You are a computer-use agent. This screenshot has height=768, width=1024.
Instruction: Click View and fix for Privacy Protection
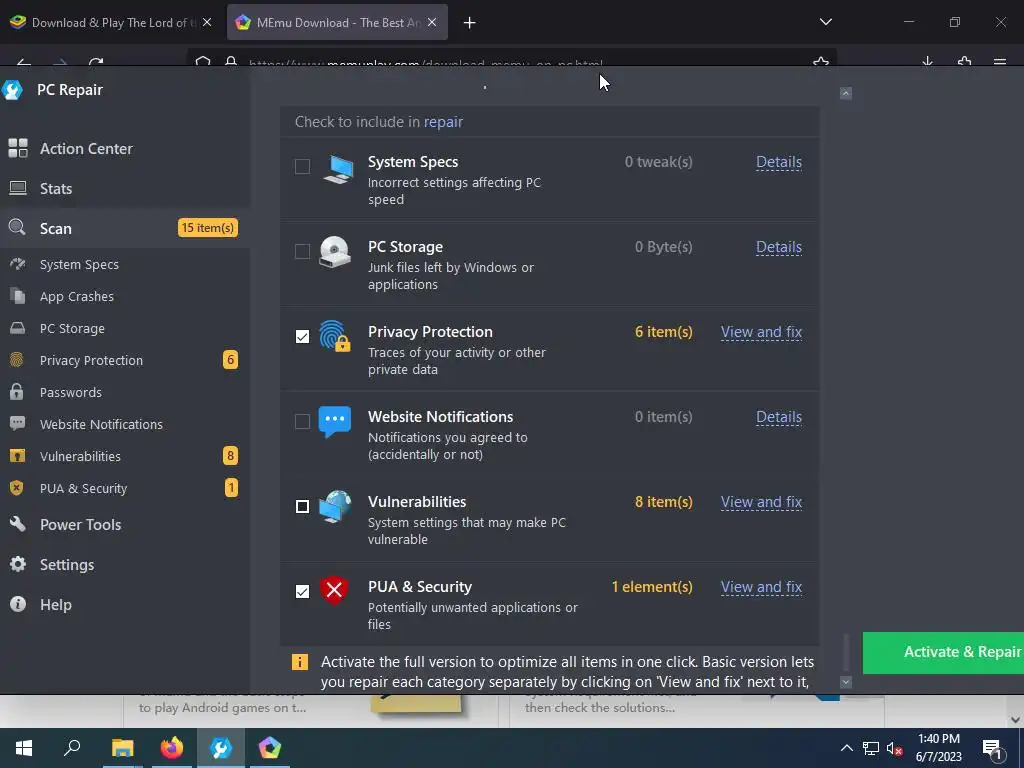pos(761,332)
